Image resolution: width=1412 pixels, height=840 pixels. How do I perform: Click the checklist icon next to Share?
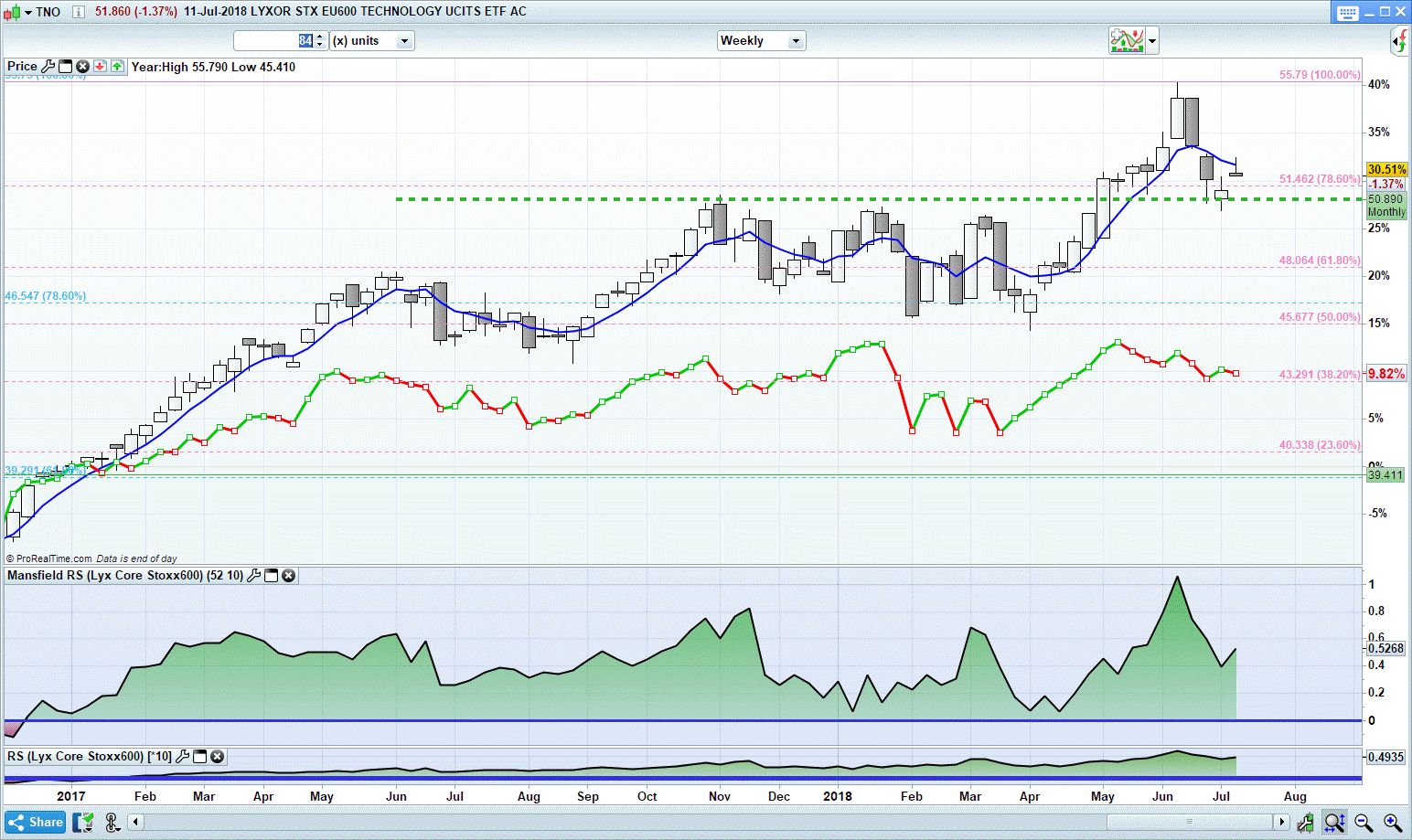pos(84,823)
